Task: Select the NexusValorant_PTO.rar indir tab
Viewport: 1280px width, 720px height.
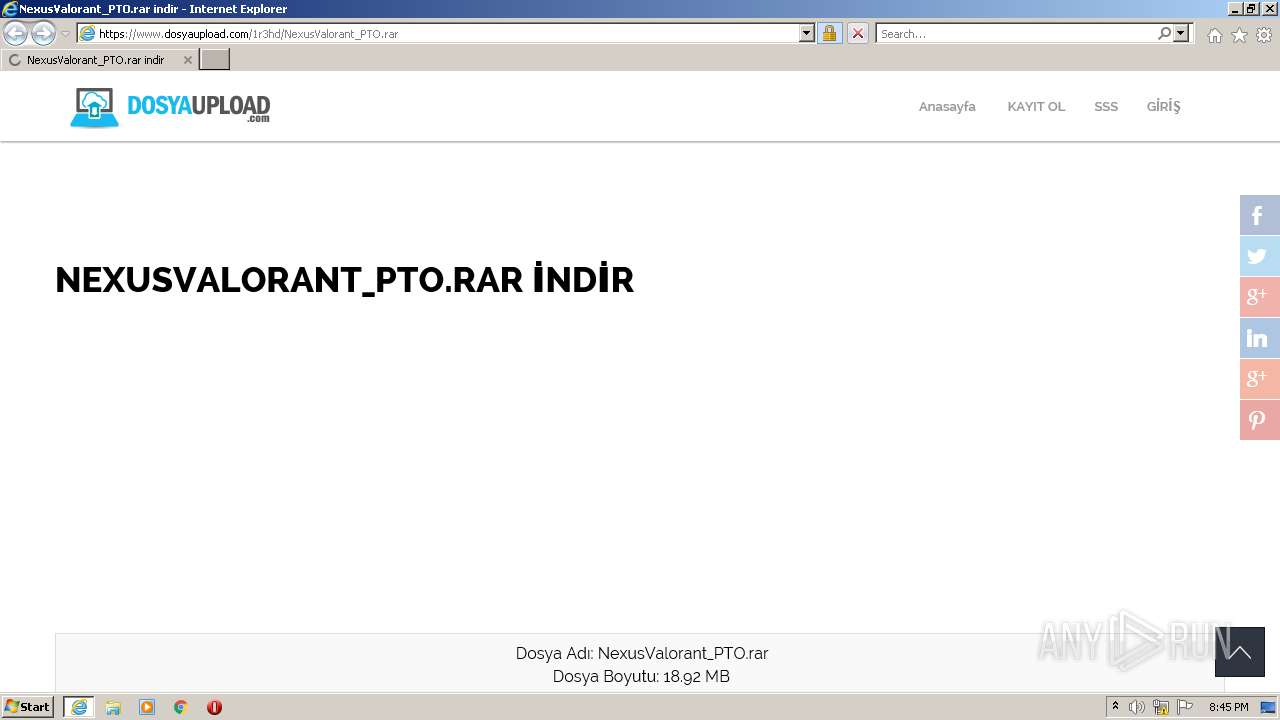Action: point(98,60)
